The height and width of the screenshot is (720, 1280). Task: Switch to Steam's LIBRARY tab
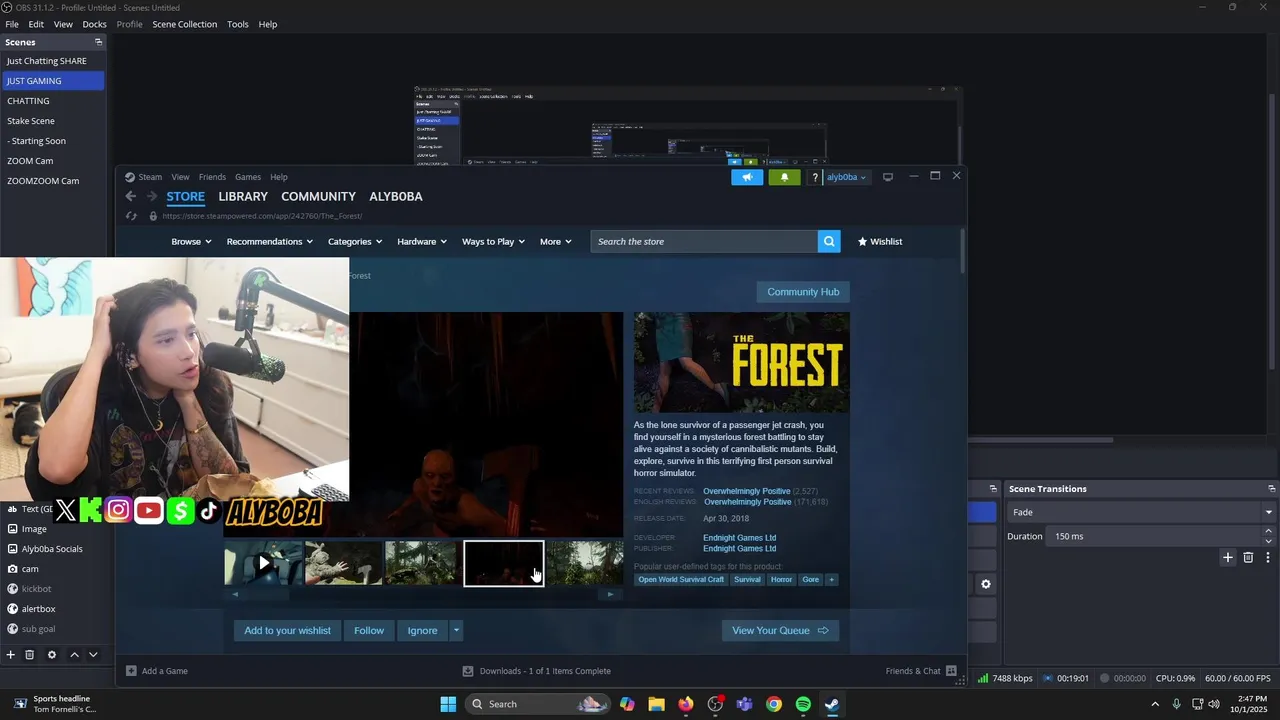pyautogui.click(x=243, y=197)
